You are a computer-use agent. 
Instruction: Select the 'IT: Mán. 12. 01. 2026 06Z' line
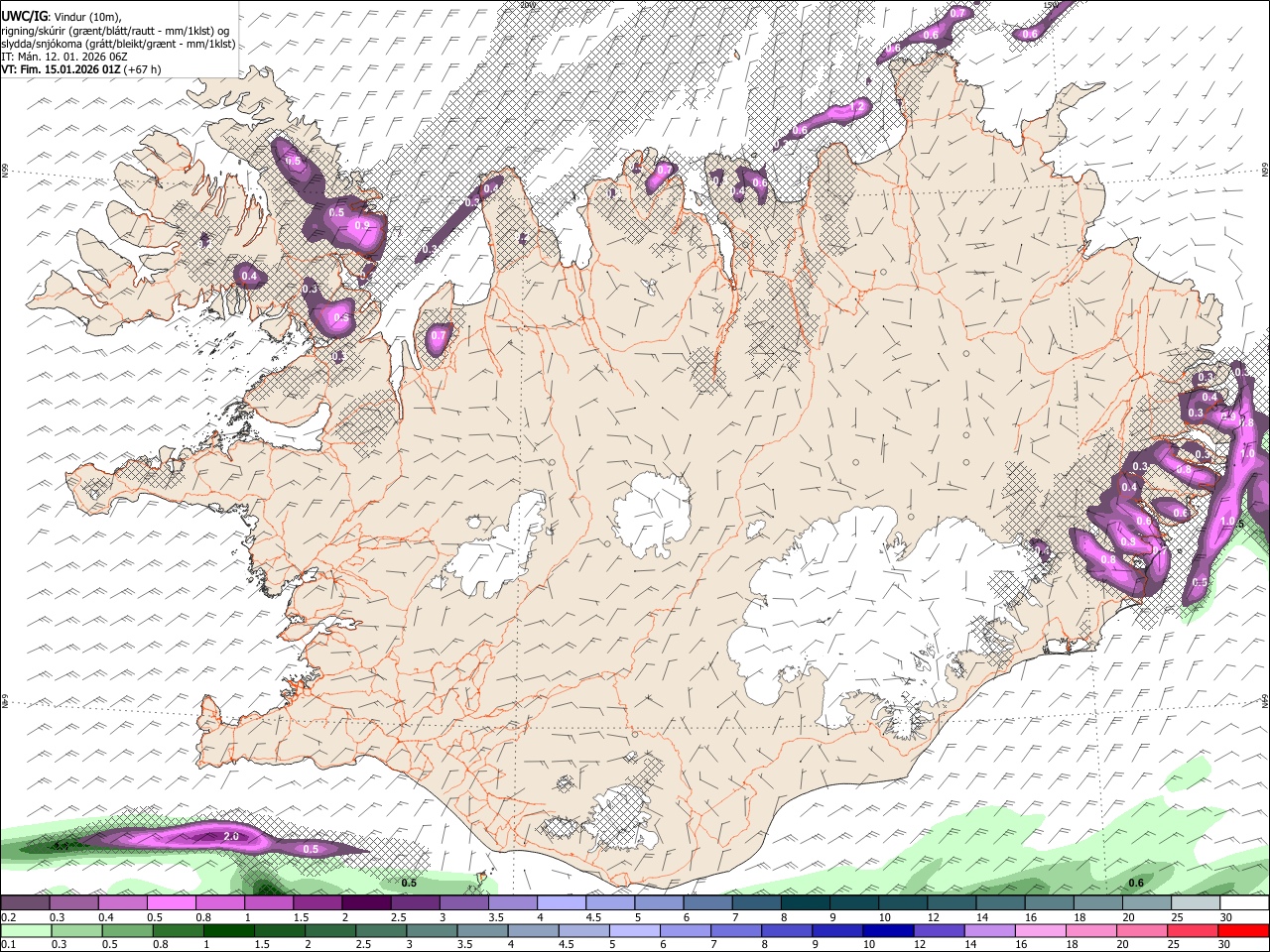click(64, 57)
